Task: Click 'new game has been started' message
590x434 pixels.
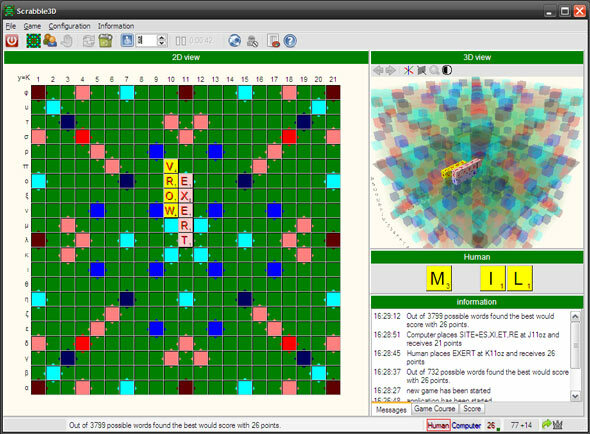Action: click(x=449, y=391)
